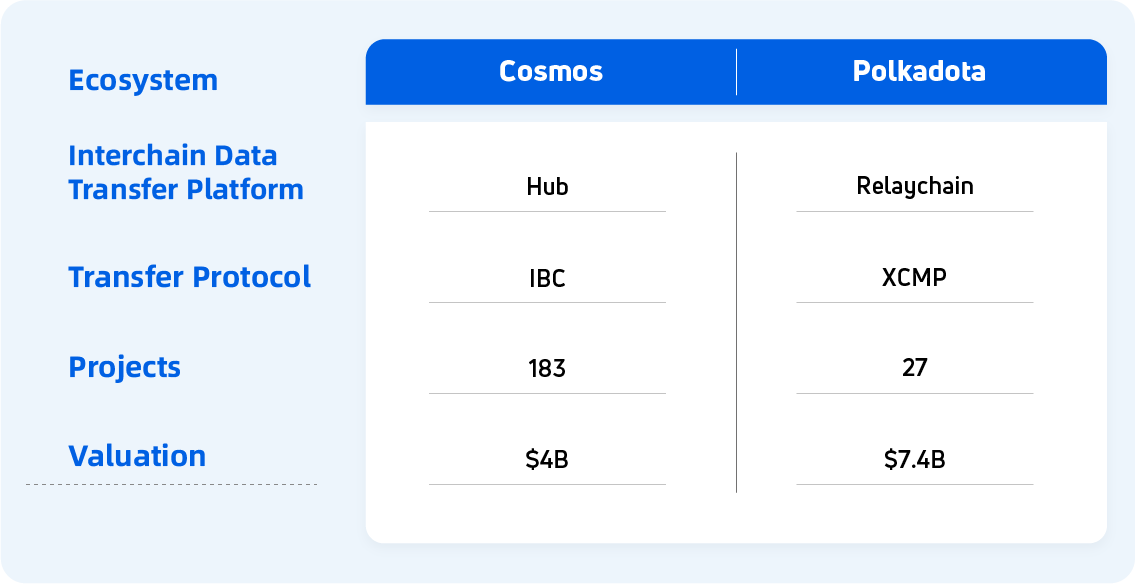The width and height of the screenshot is (1135, 584).
Task: Click the $4B valuation cell
Action: [x=547, y=460]
